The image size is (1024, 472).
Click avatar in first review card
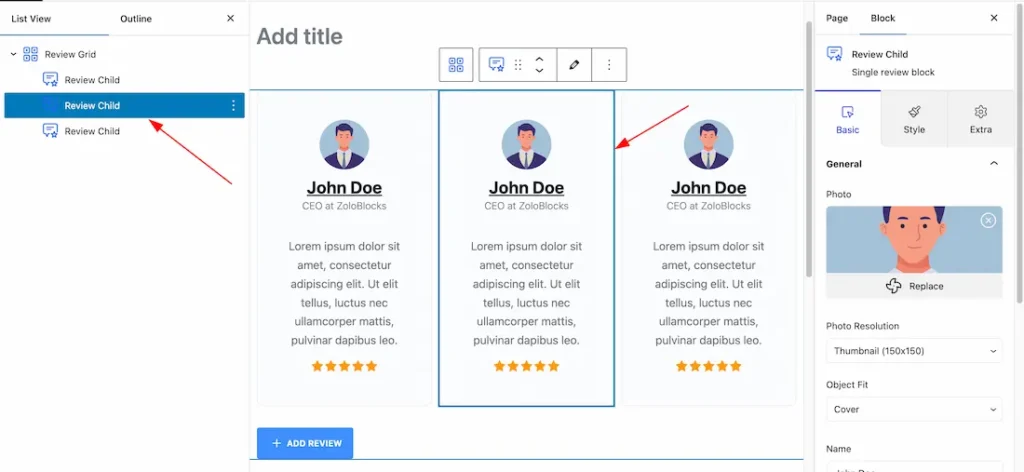(x=344, y=144)
